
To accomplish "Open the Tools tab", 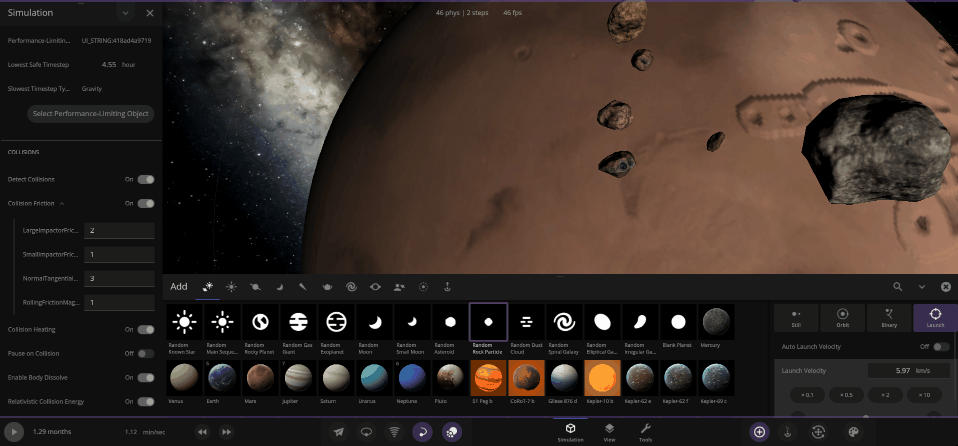I will [646, 431].
